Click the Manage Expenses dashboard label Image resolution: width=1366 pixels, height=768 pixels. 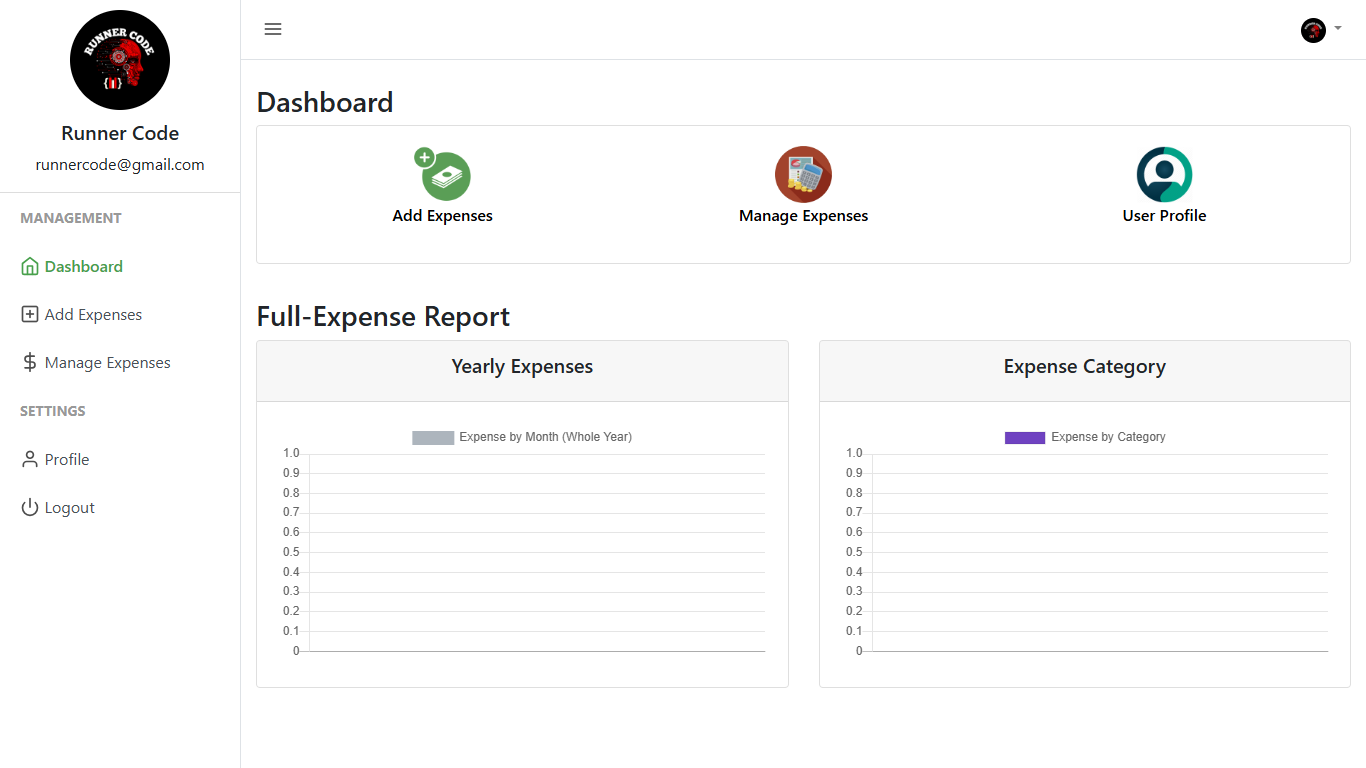click(803, 216)
